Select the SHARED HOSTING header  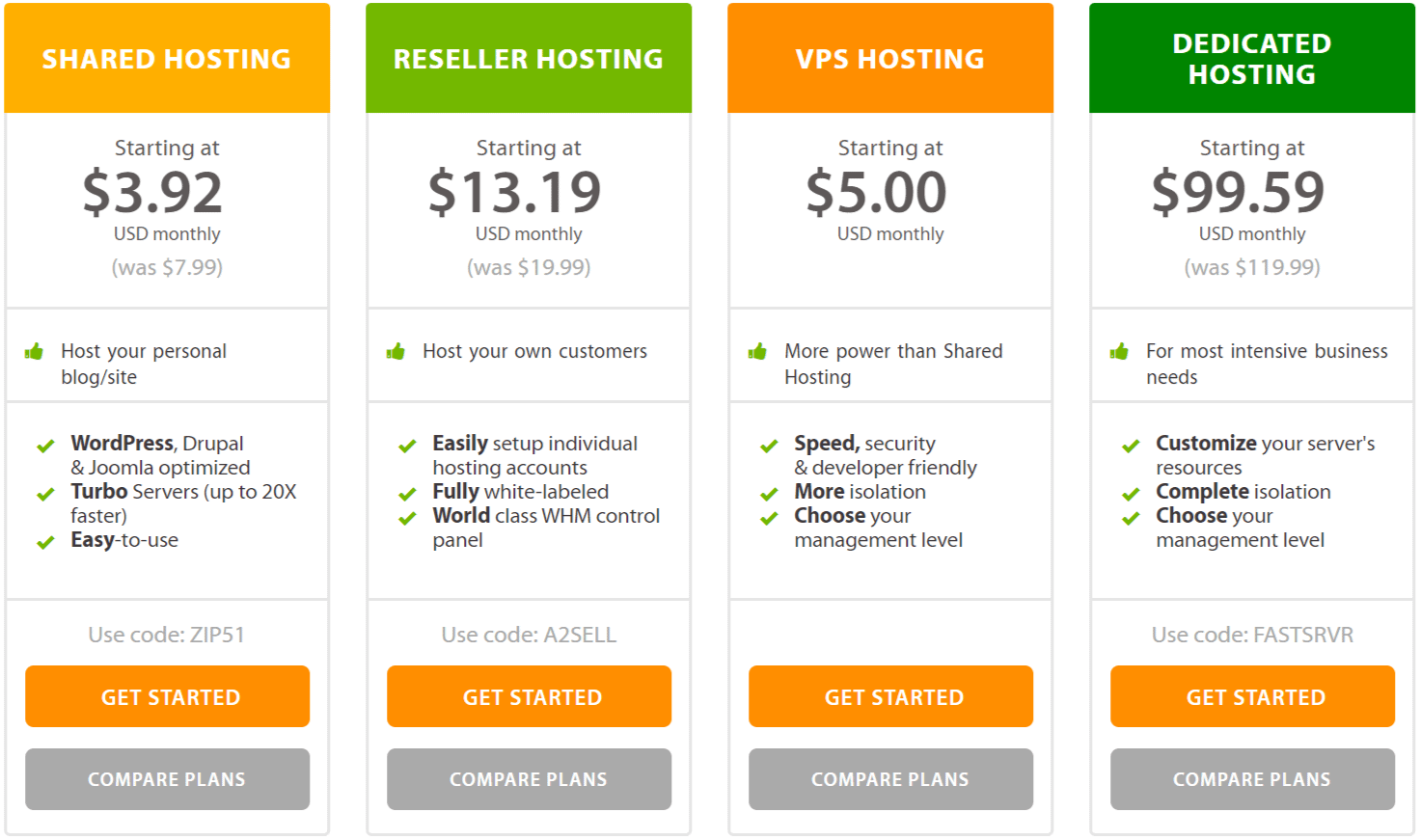point(167,58)
